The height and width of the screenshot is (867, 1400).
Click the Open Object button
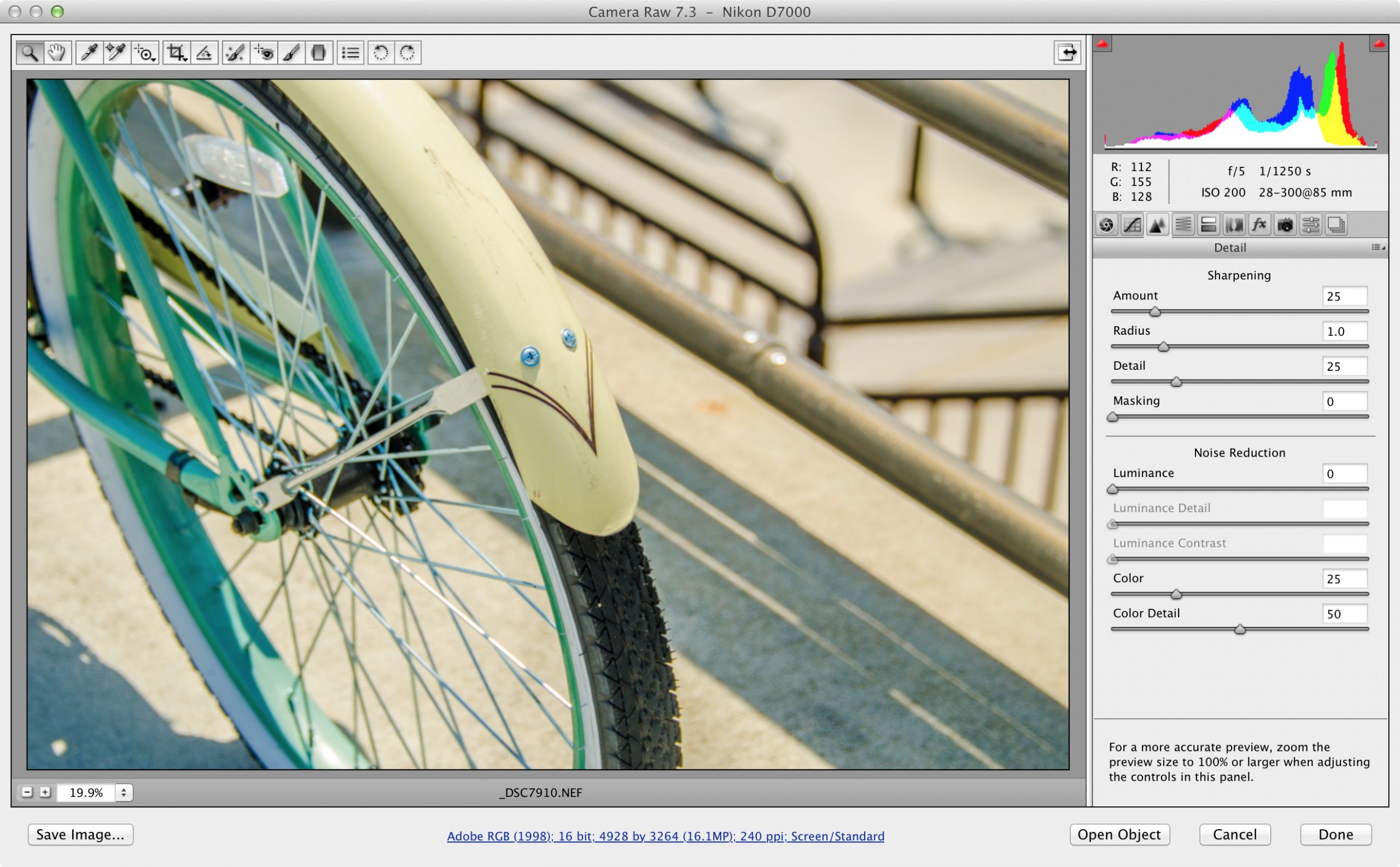[1119, 834]
